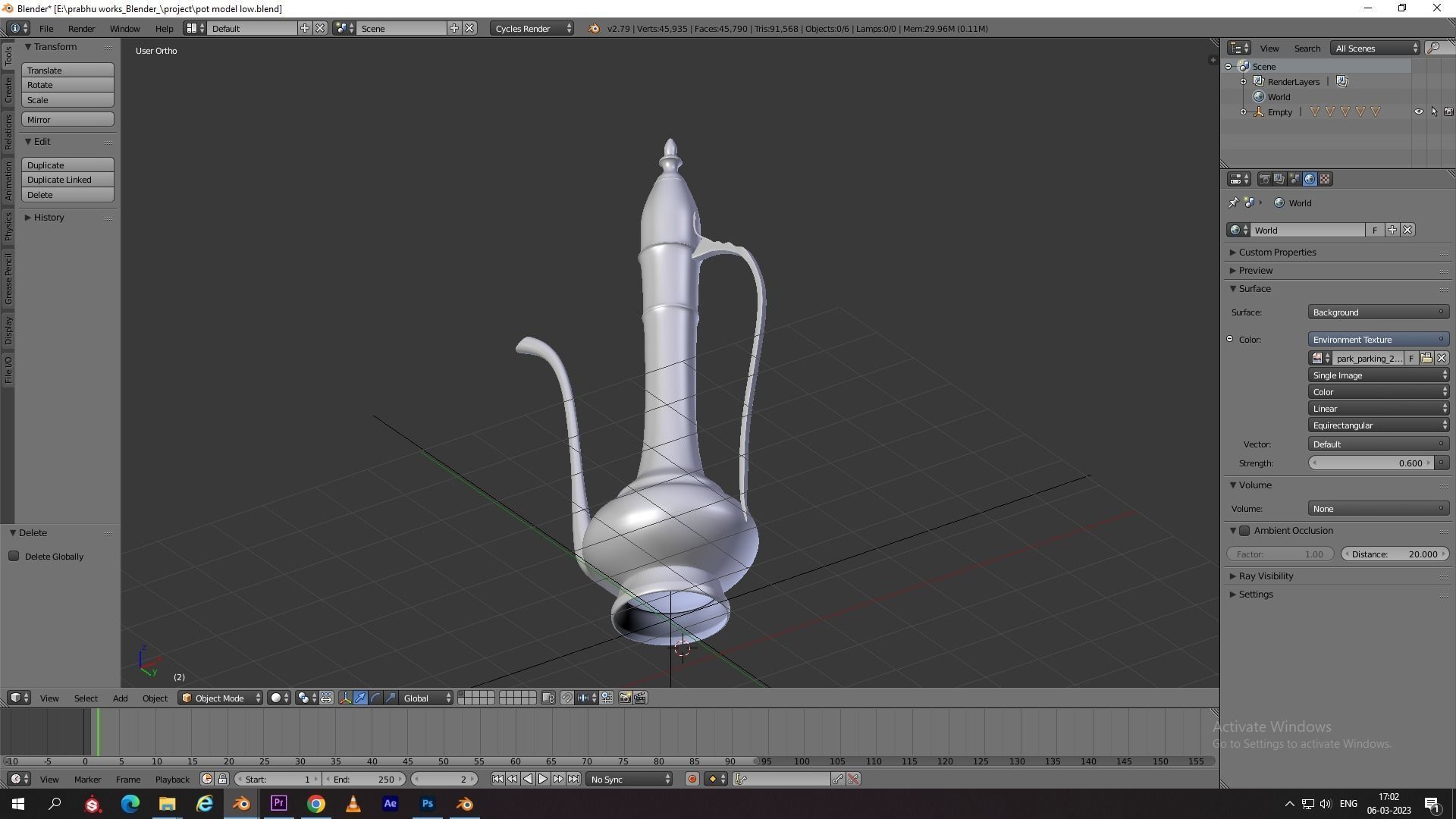Click the red record auto-keyframe button
Image resolution: width=1456 pixels, height=819 pixels.
click(692, 780)
